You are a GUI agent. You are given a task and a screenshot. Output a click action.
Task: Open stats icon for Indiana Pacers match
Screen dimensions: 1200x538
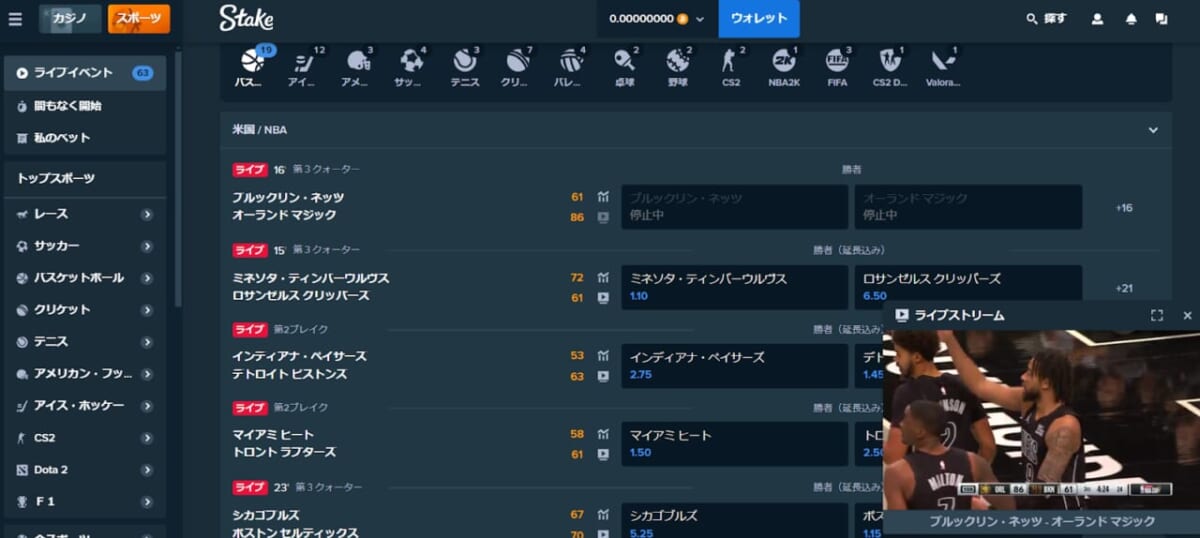[602, 356]
